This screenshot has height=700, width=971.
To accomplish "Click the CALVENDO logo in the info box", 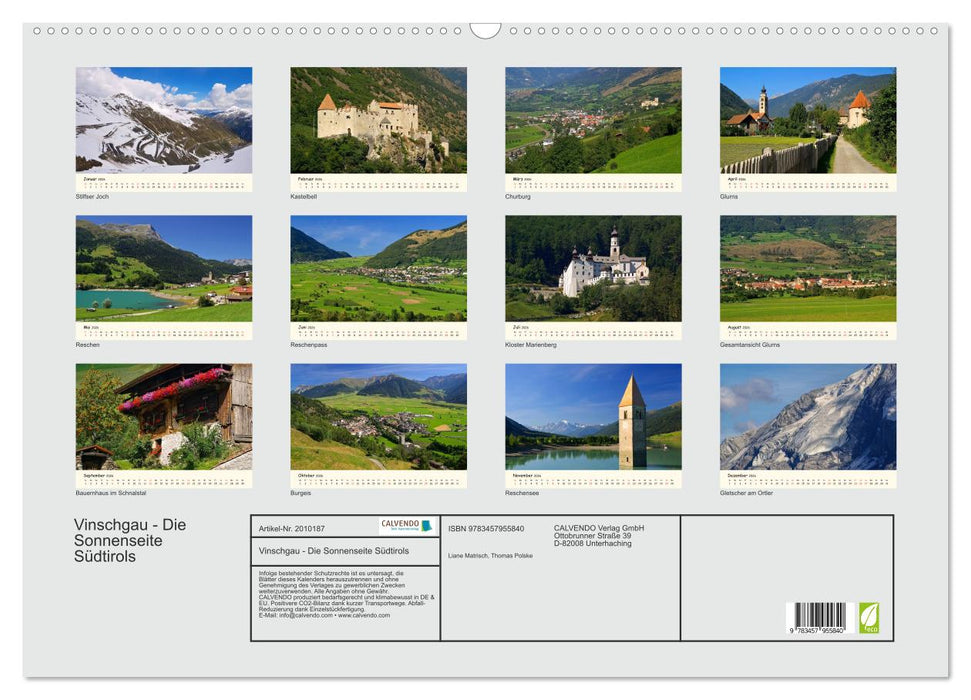I will pos(403,524).
